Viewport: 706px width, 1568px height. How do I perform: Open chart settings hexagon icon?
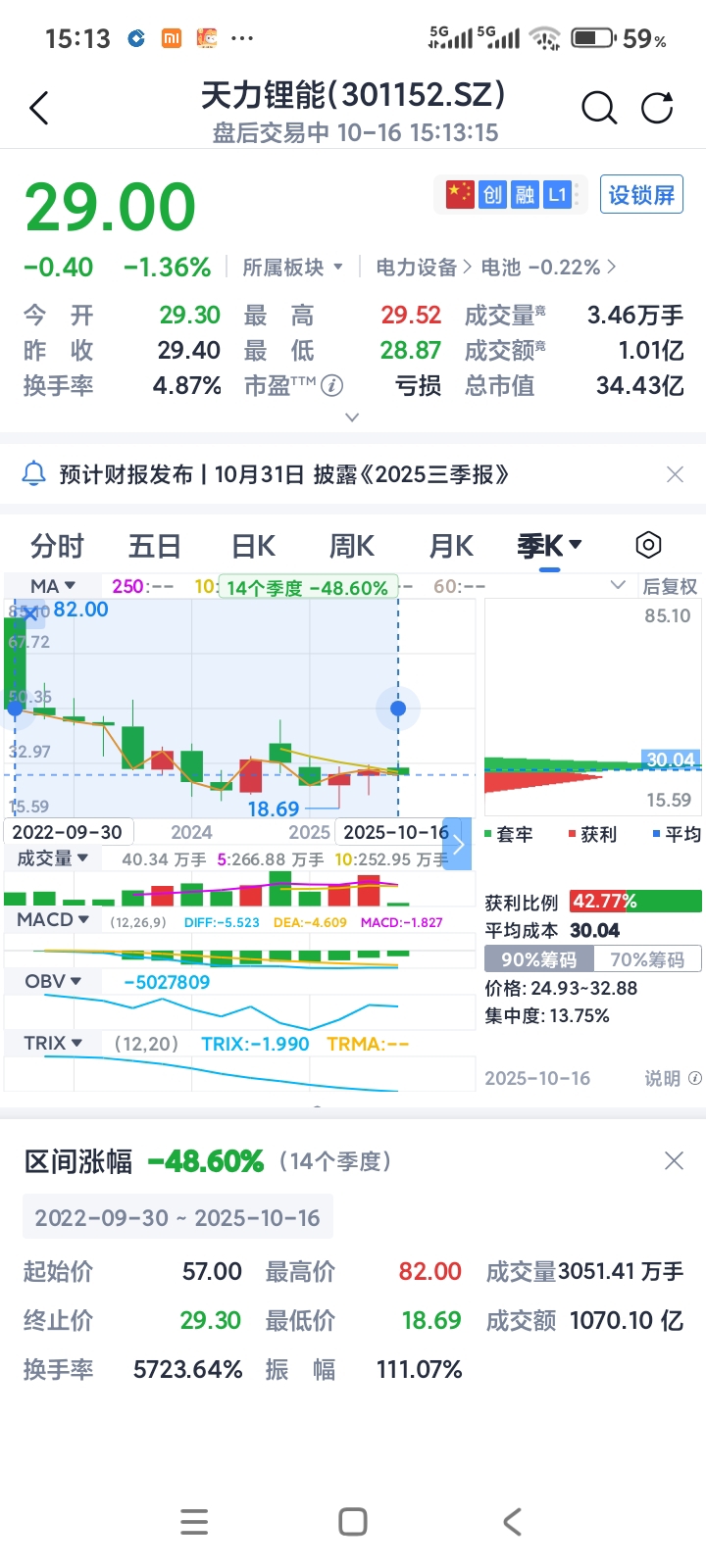click(648, 545)
